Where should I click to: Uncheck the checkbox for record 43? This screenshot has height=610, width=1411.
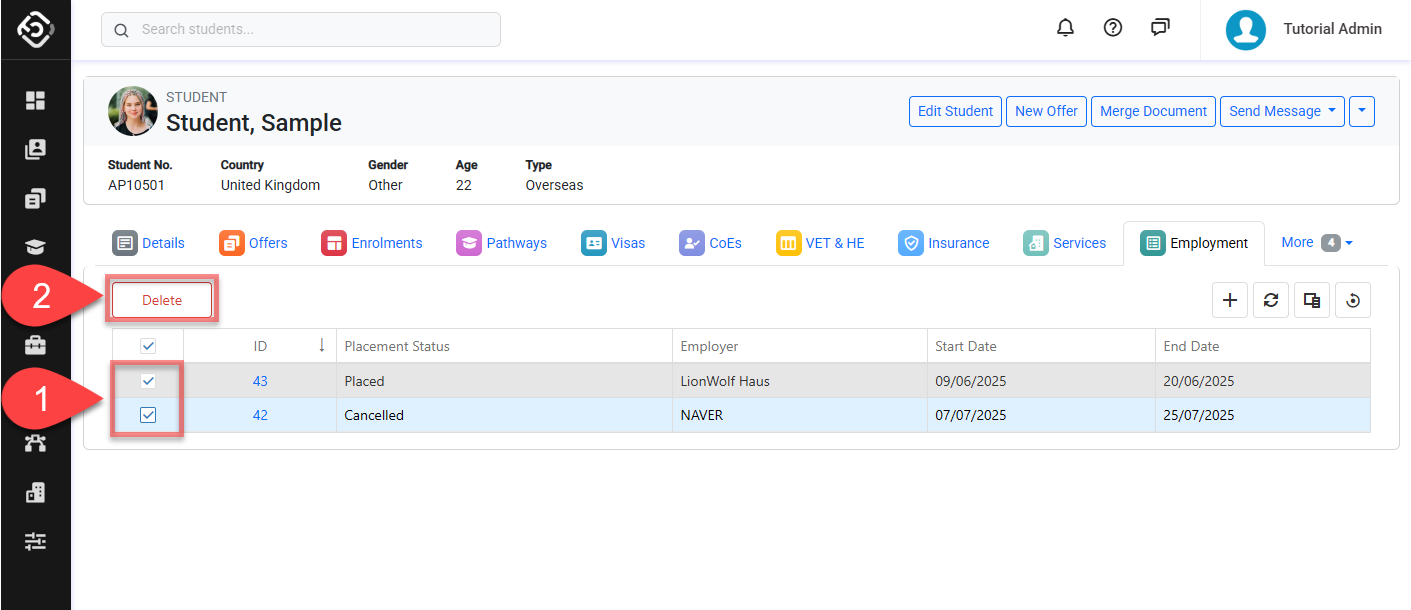(148, 381)
